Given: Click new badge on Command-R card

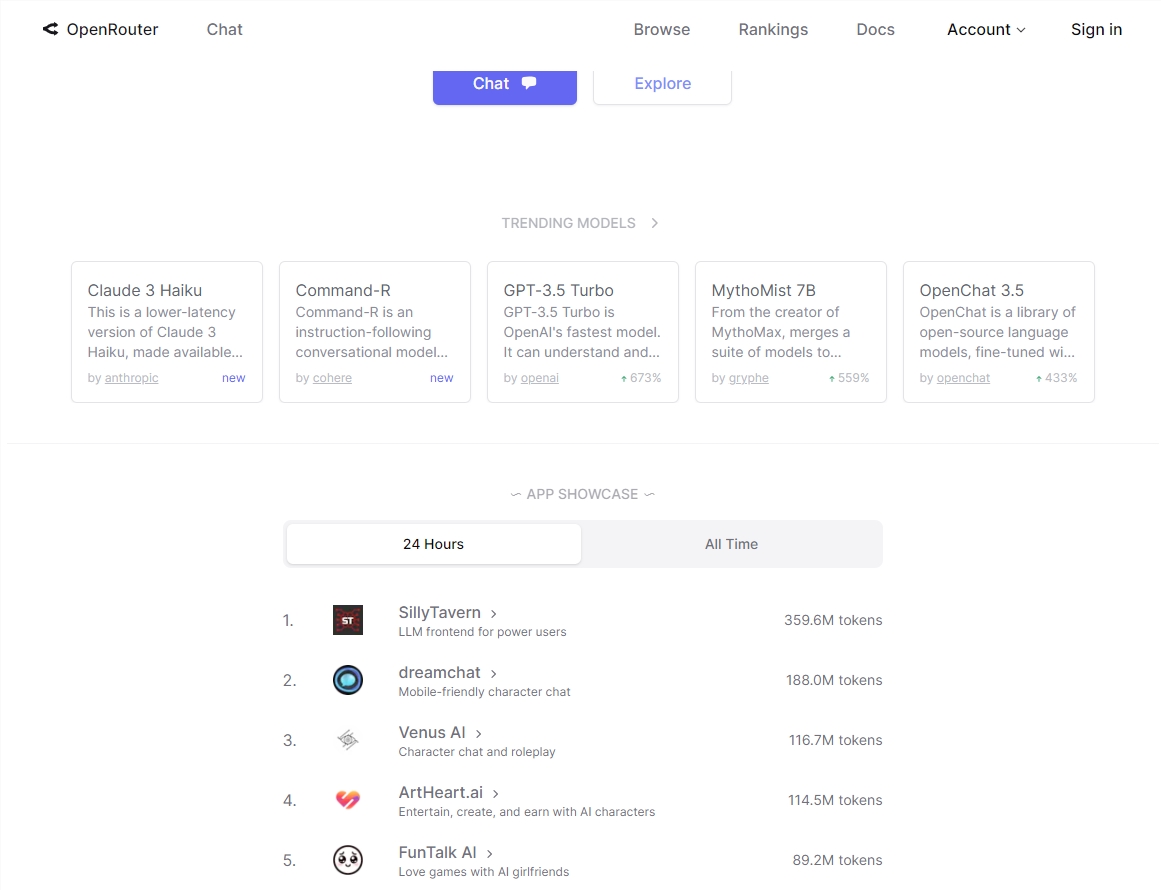Looking at the screenshot, I should pyautogui.click(x=442, y=378).
